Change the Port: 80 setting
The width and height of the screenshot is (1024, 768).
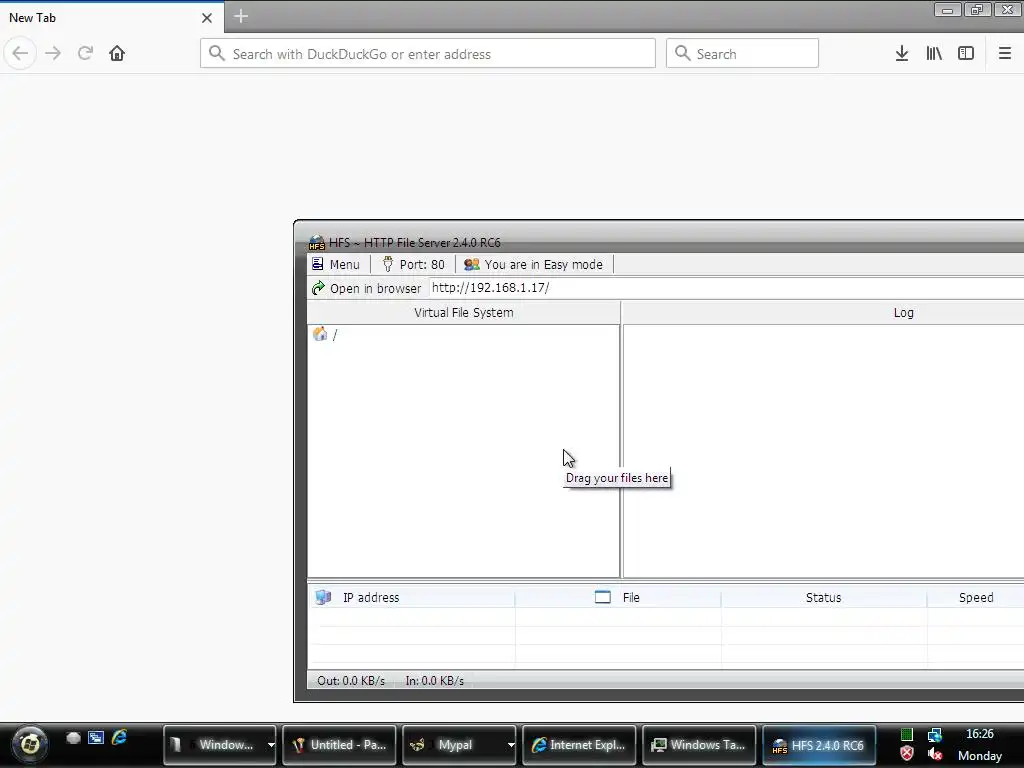click(x=413, y=264)
